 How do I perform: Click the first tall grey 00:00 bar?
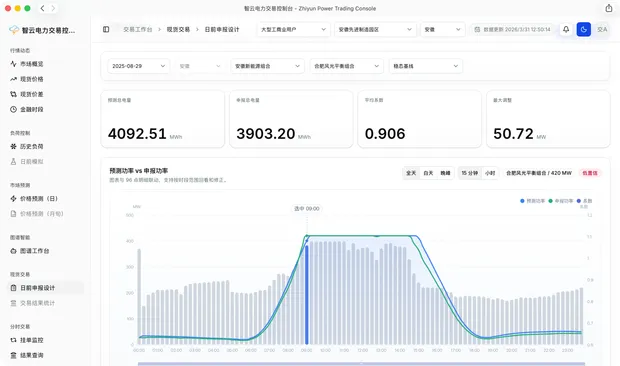(x=139, y=296)
